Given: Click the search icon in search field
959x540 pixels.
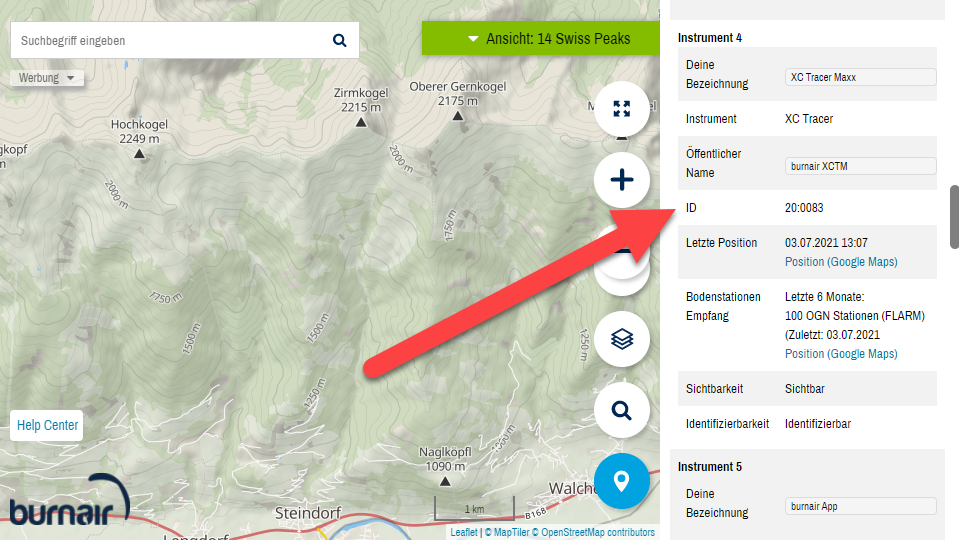Looking at the screenshot, I should pos(339,40).
